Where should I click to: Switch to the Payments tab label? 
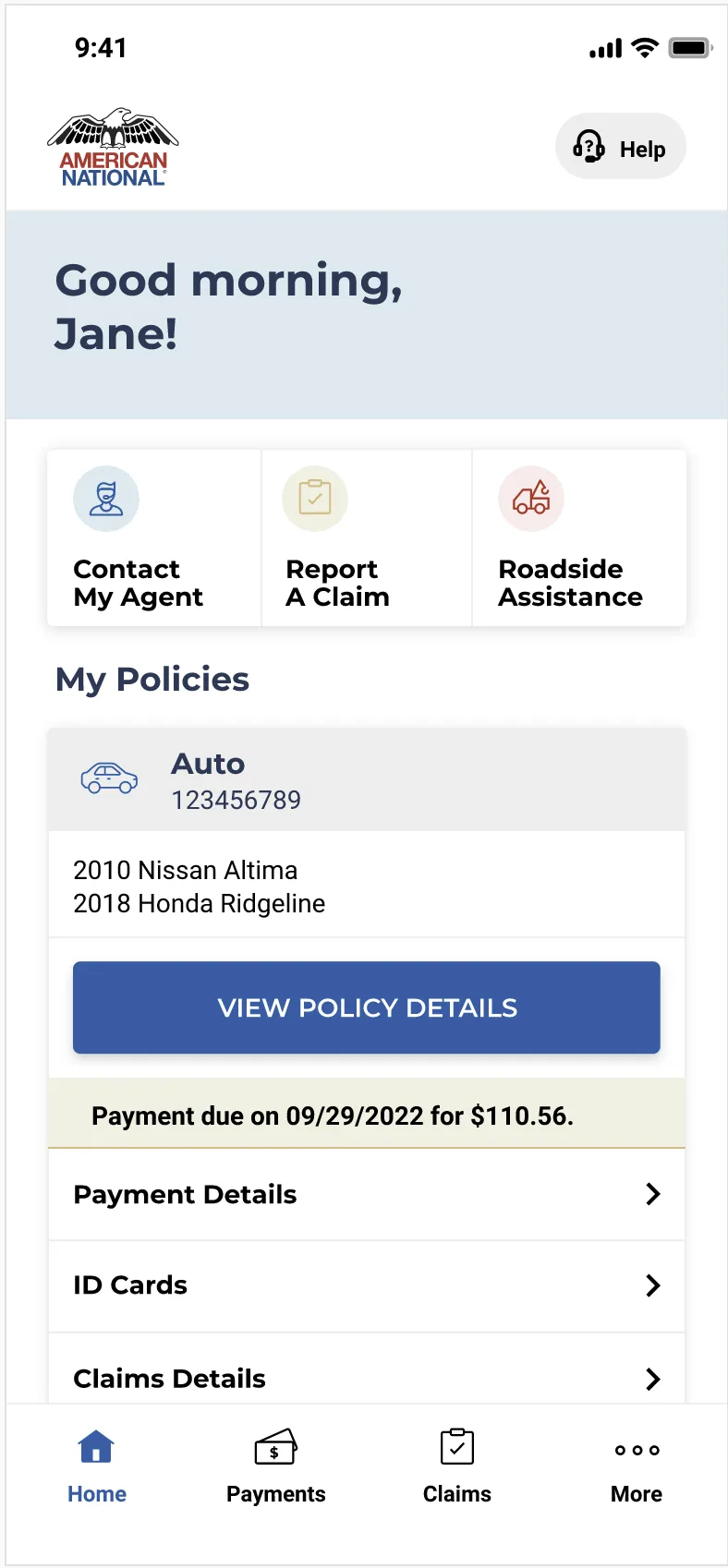click(275, 1494)
